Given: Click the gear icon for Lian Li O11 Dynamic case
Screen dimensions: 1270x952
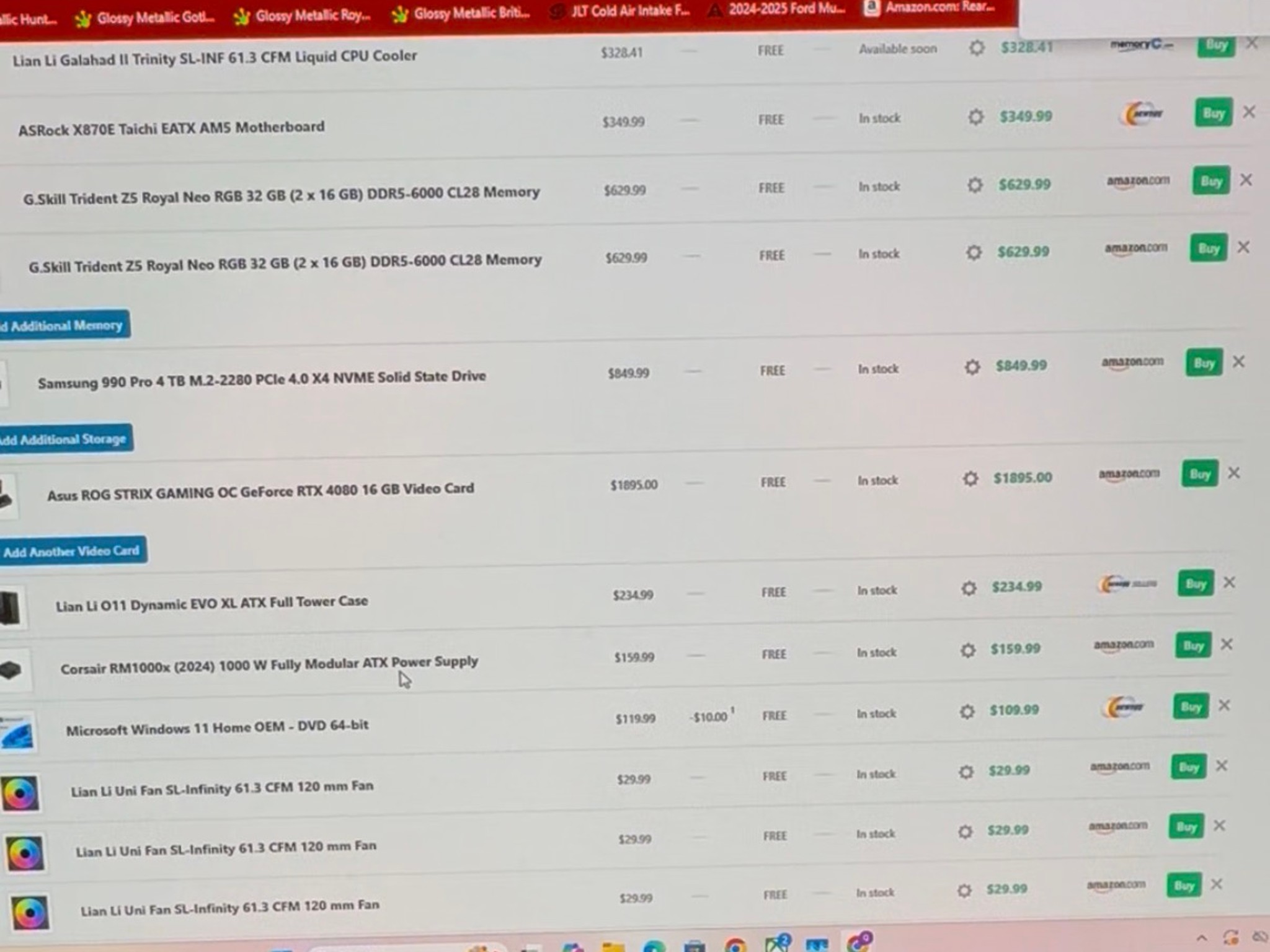Looking at the screenshot, I should (x=969, y=588).
